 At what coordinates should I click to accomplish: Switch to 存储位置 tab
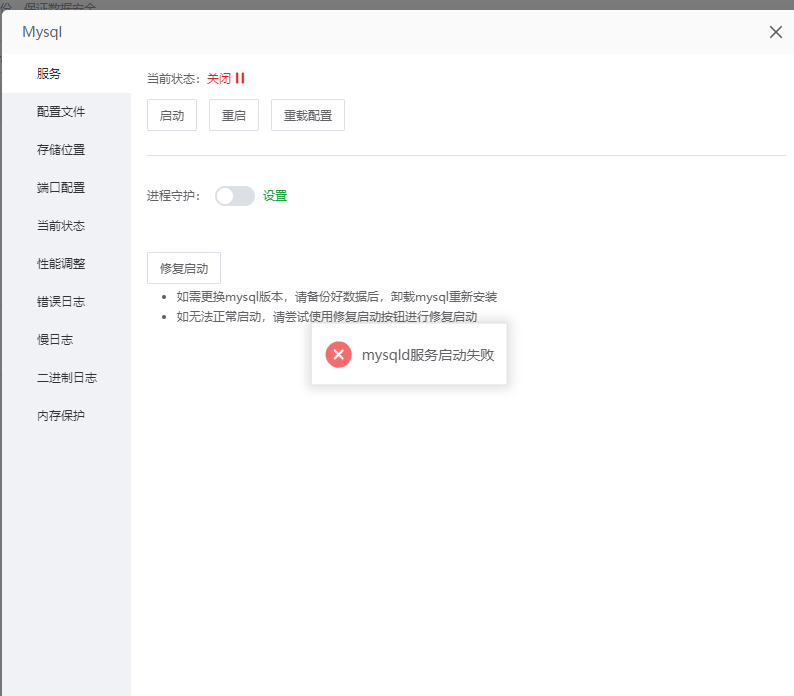(66, 149)
